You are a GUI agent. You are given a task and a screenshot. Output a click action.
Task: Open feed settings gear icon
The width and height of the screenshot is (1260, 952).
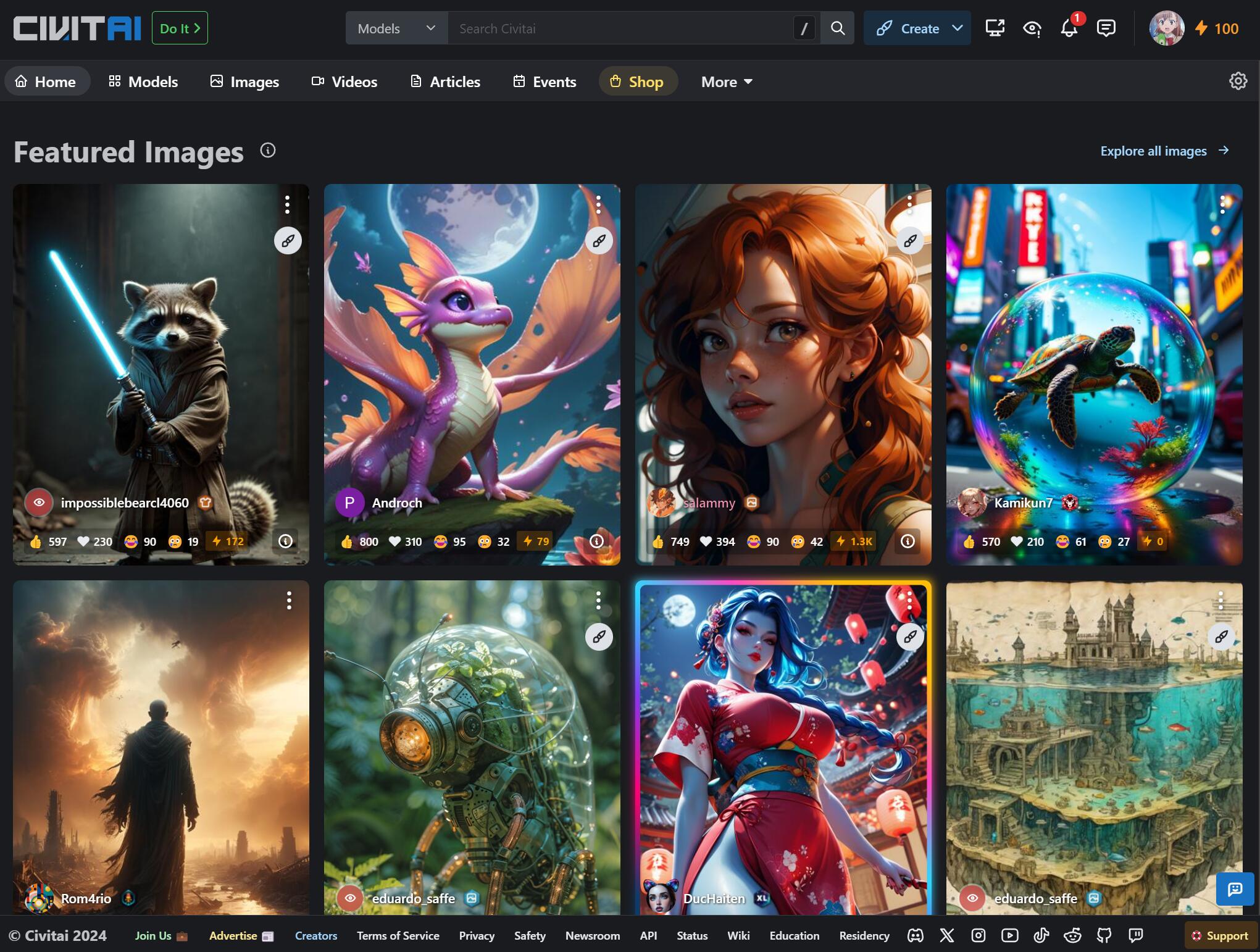pyautogui.click(x=1238, y=81)
